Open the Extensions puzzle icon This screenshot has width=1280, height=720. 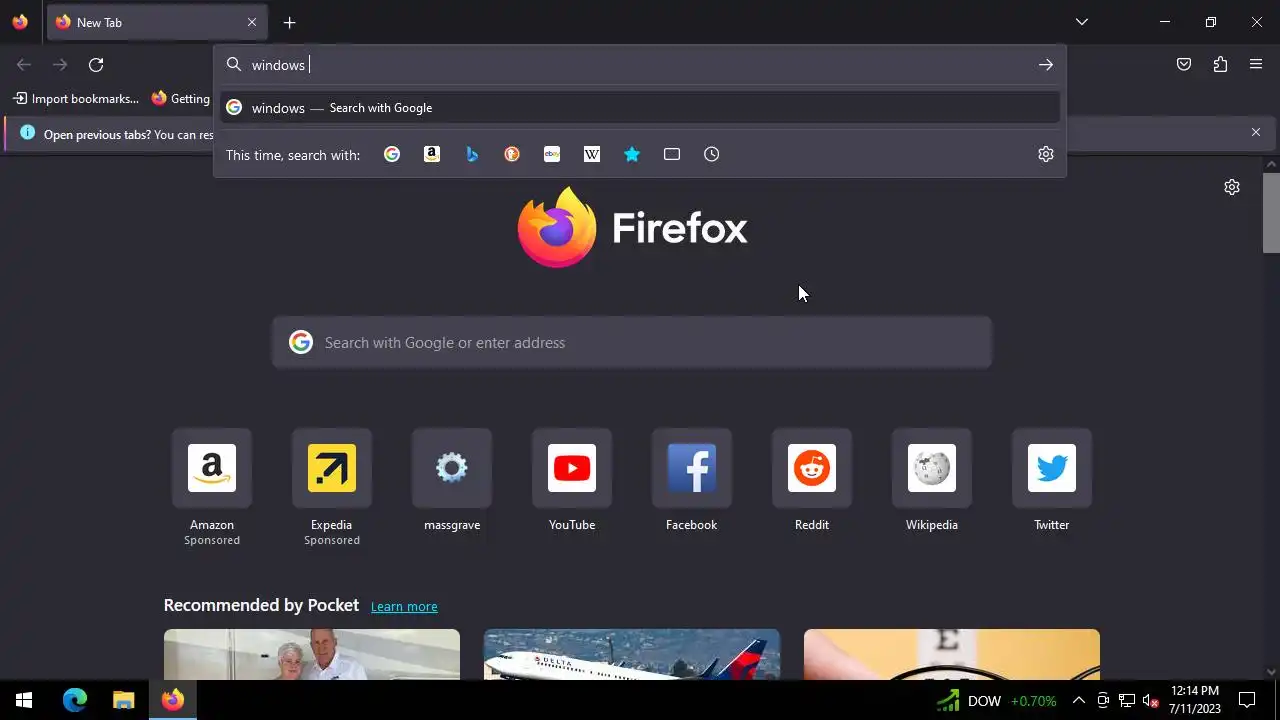1220,65
